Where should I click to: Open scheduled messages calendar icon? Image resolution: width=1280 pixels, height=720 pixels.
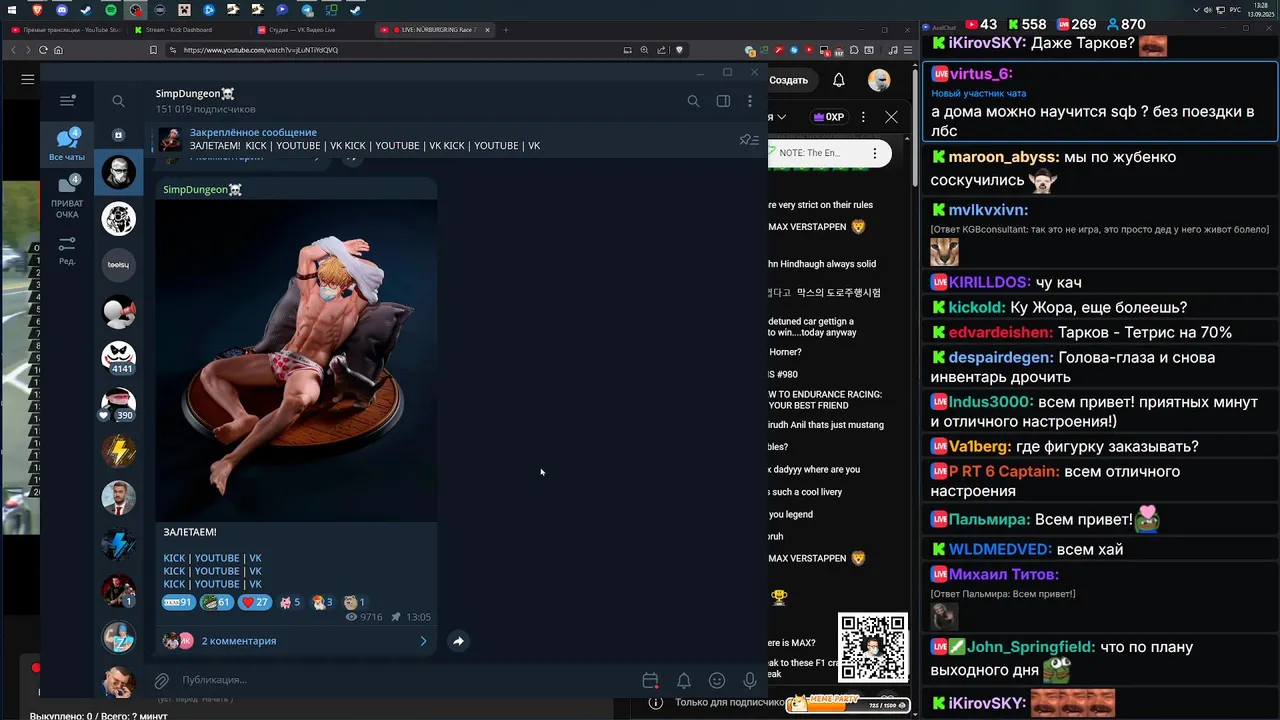point(650,681)
